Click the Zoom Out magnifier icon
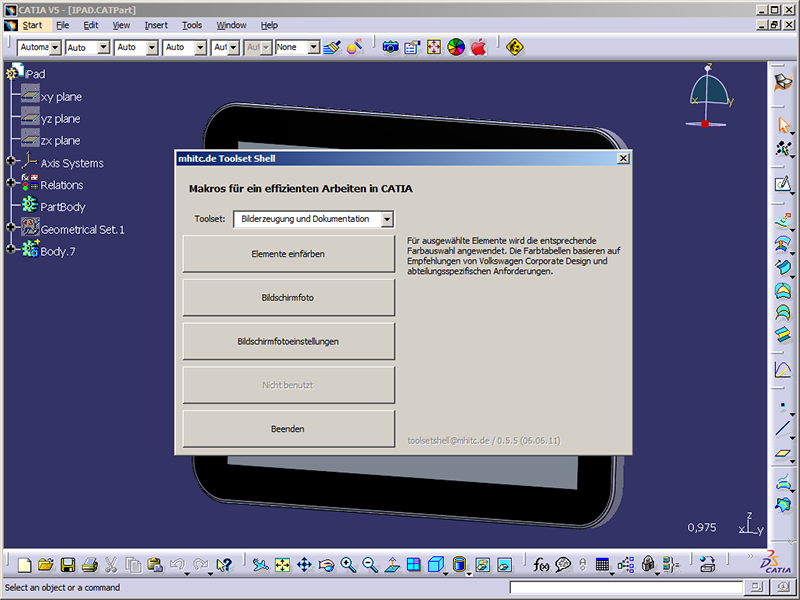The image size is (800, 600). tap(370, 564)
